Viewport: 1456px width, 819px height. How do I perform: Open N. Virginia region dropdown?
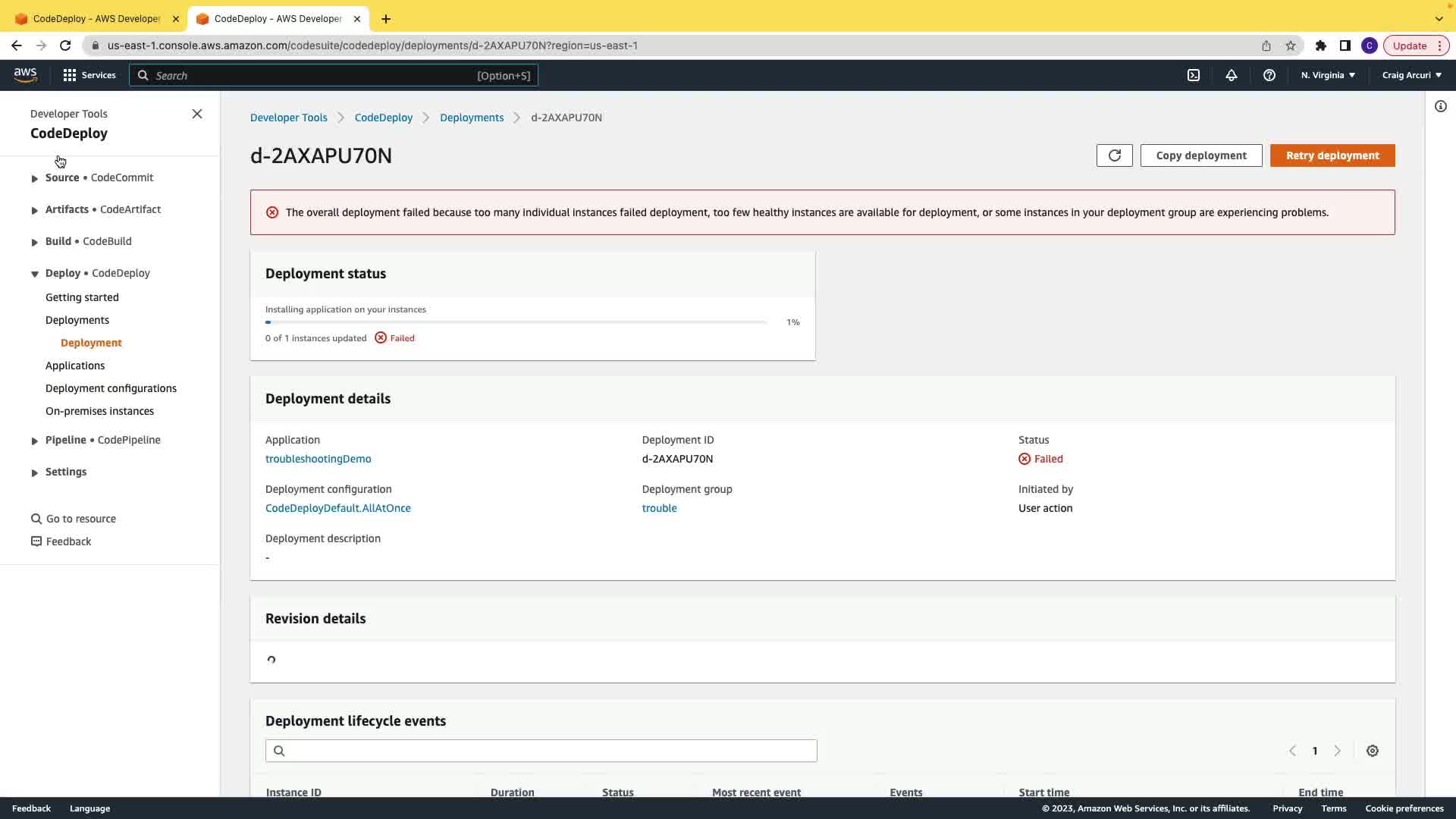tap(1328, 75)
